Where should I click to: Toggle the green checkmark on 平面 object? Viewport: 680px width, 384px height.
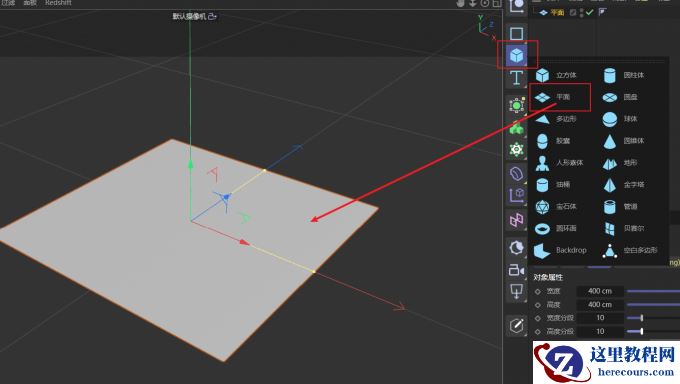(x=589, y=13)
